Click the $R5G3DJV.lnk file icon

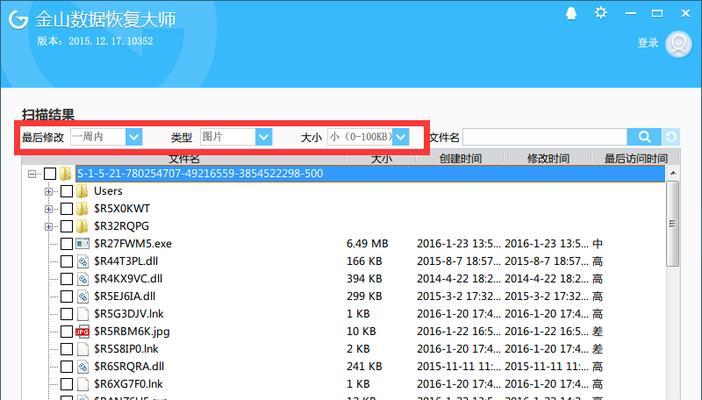click(82, 314)
